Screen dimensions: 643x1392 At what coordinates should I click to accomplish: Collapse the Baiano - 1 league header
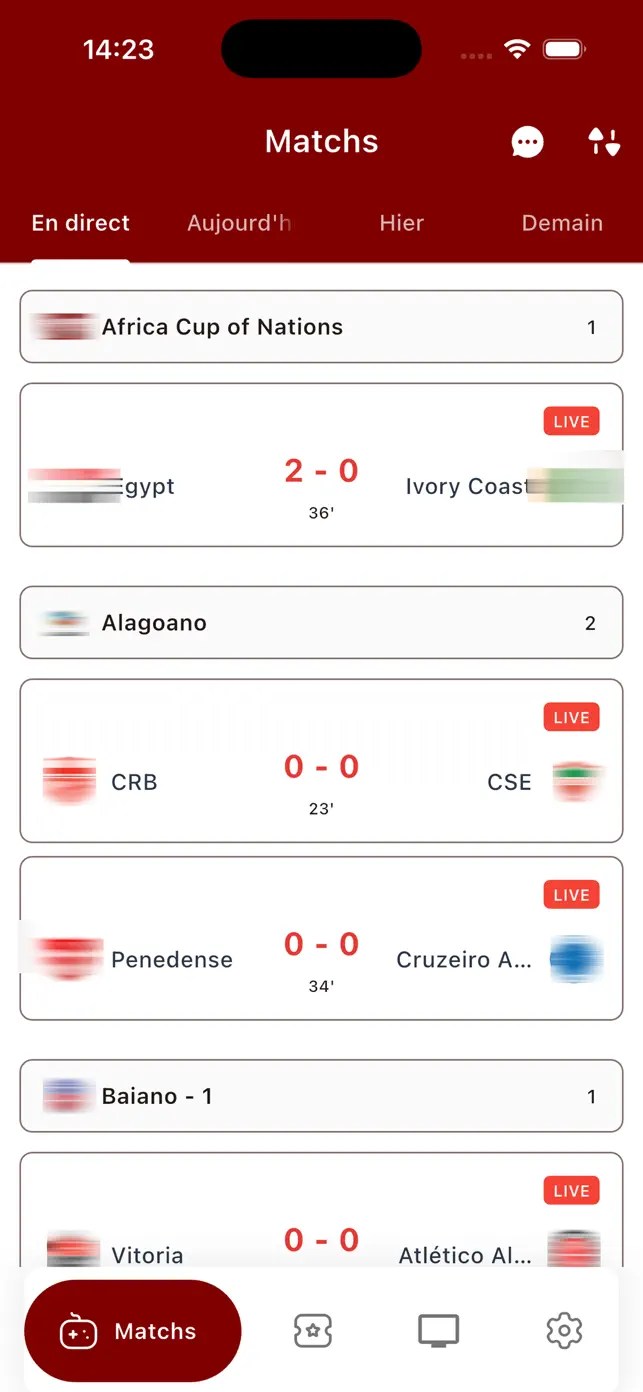click(321, 1096)
